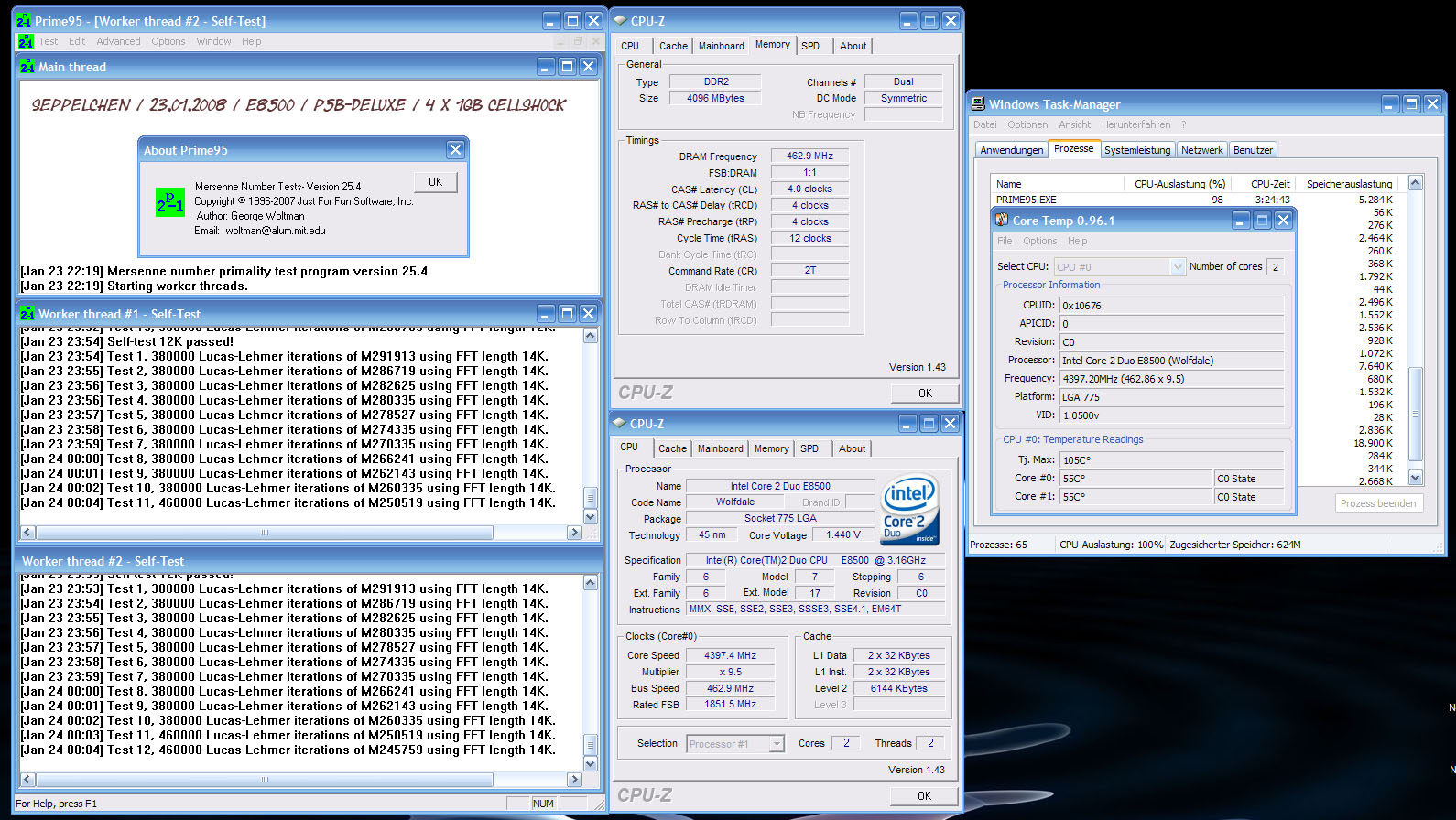Viewport: 1456px width, 820px height.
Task: Click Worker thread #2 scroll down arrow
Action: coord(590,763)
